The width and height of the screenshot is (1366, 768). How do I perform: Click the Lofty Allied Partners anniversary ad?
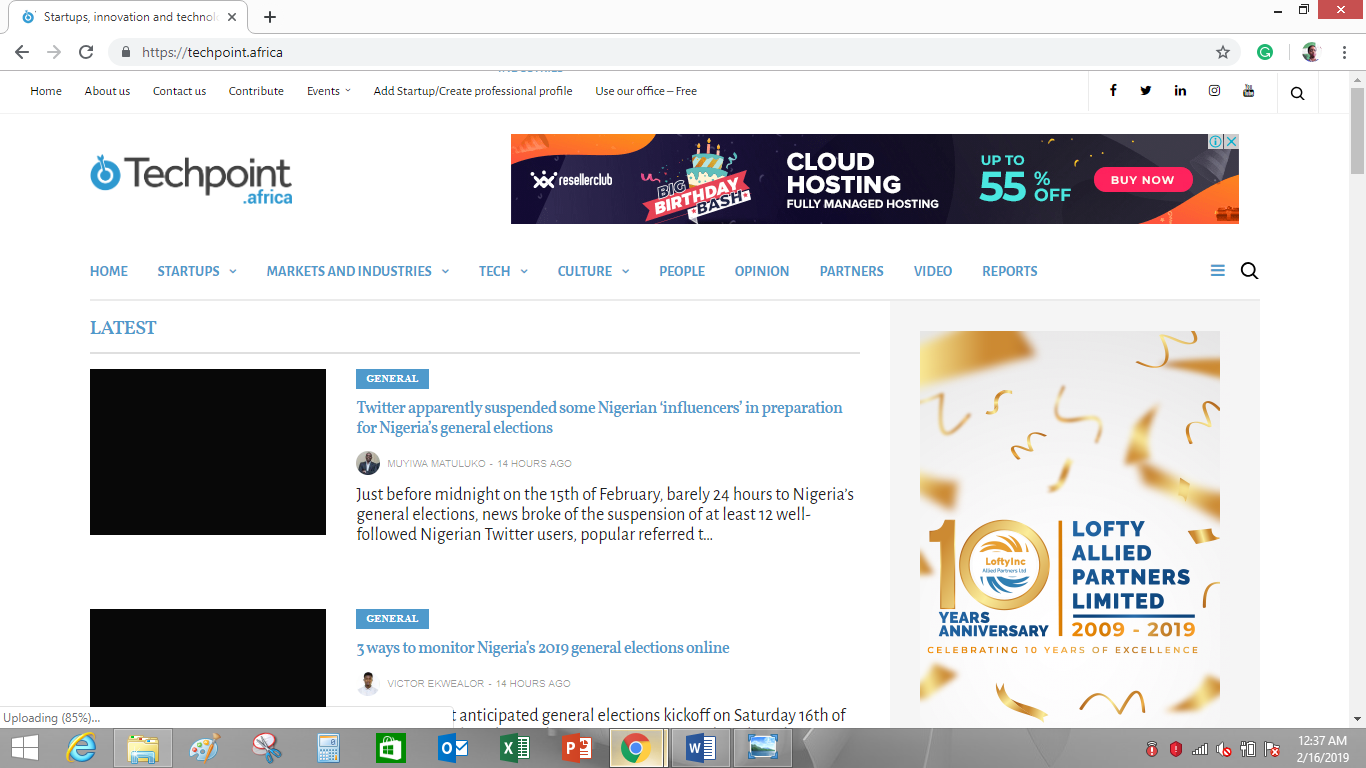coord(1070,529)
